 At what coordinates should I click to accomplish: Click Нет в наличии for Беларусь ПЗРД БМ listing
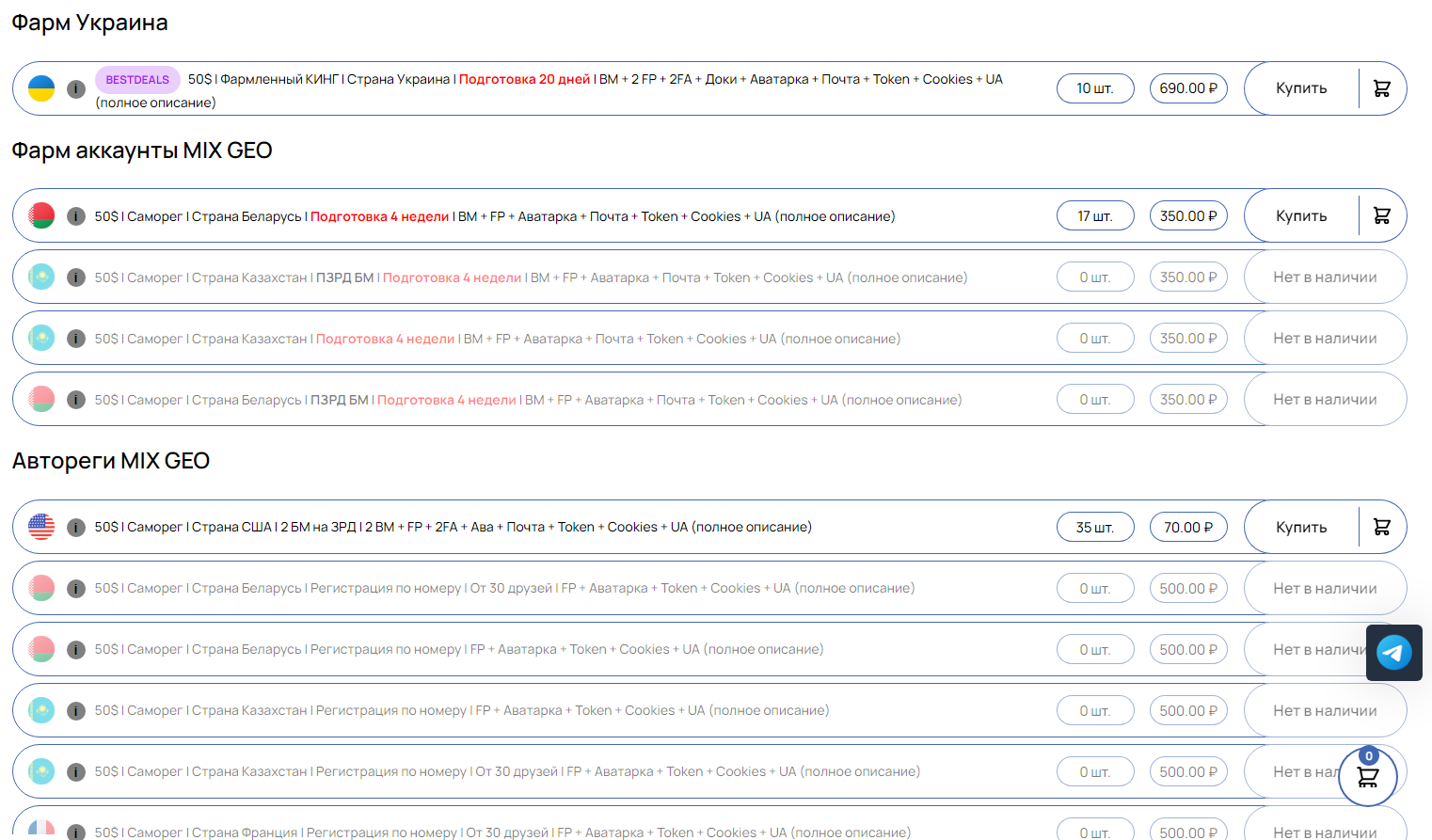pyautogui.click(x=1325, y=399)
